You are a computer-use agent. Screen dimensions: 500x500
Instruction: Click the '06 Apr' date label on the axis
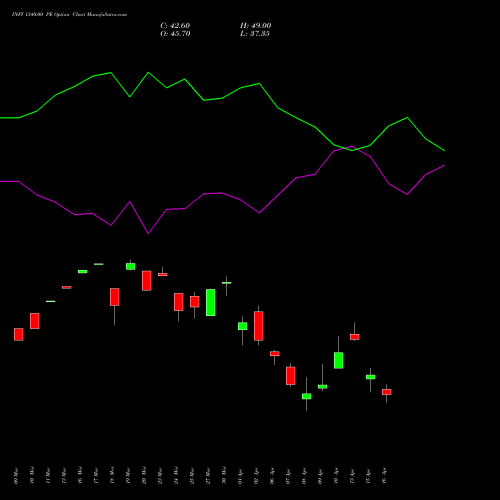[x=273, y=476]
